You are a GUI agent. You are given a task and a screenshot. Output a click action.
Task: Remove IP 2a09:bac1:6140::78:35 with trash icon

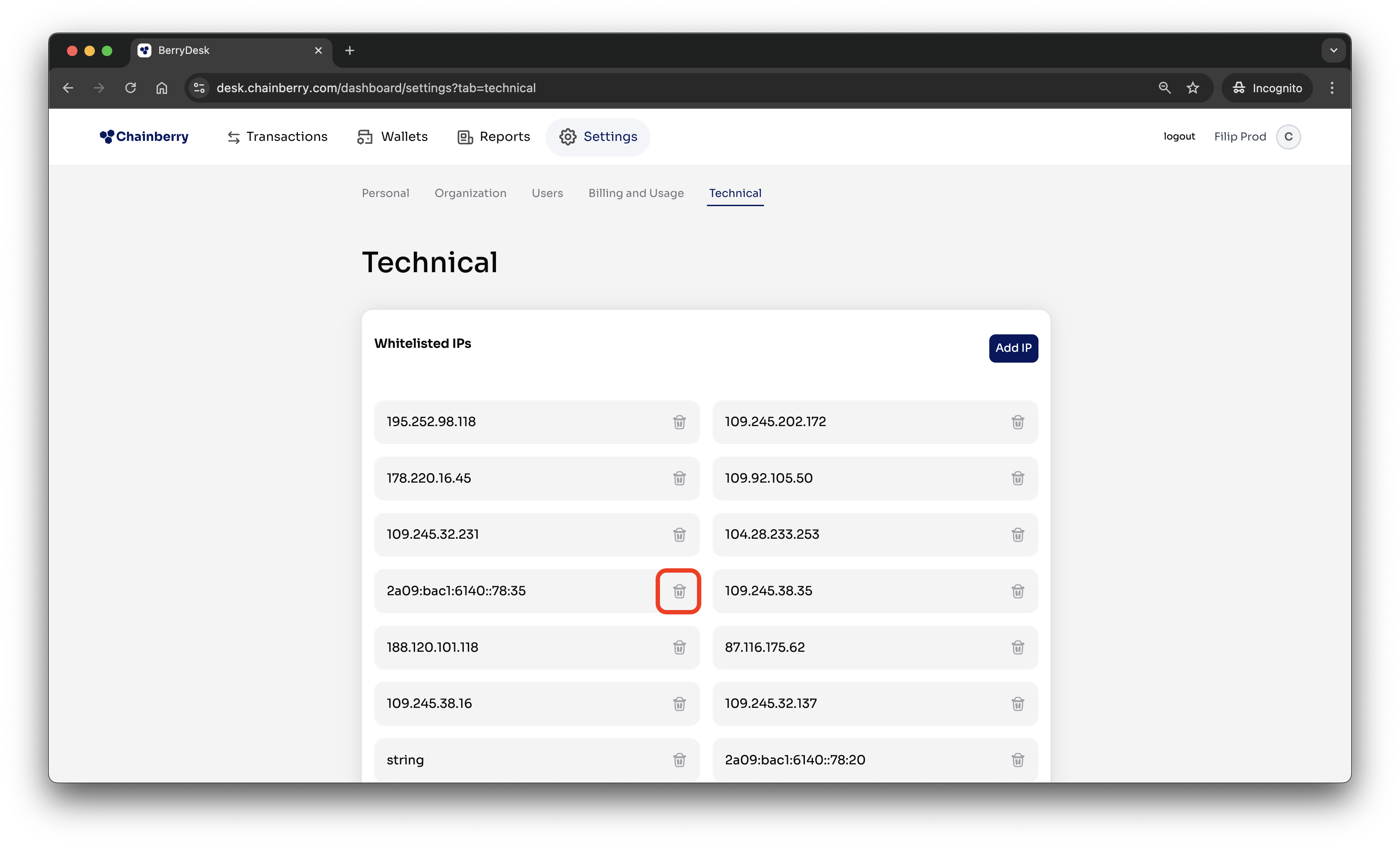coord(679,591)
